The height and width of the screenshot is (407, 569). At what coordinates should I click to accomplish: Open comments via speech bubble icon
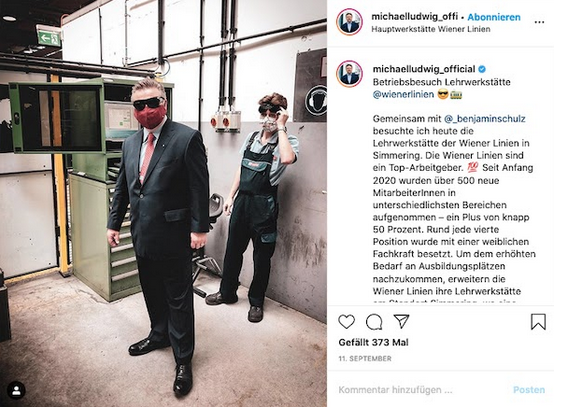pos(374,322)
